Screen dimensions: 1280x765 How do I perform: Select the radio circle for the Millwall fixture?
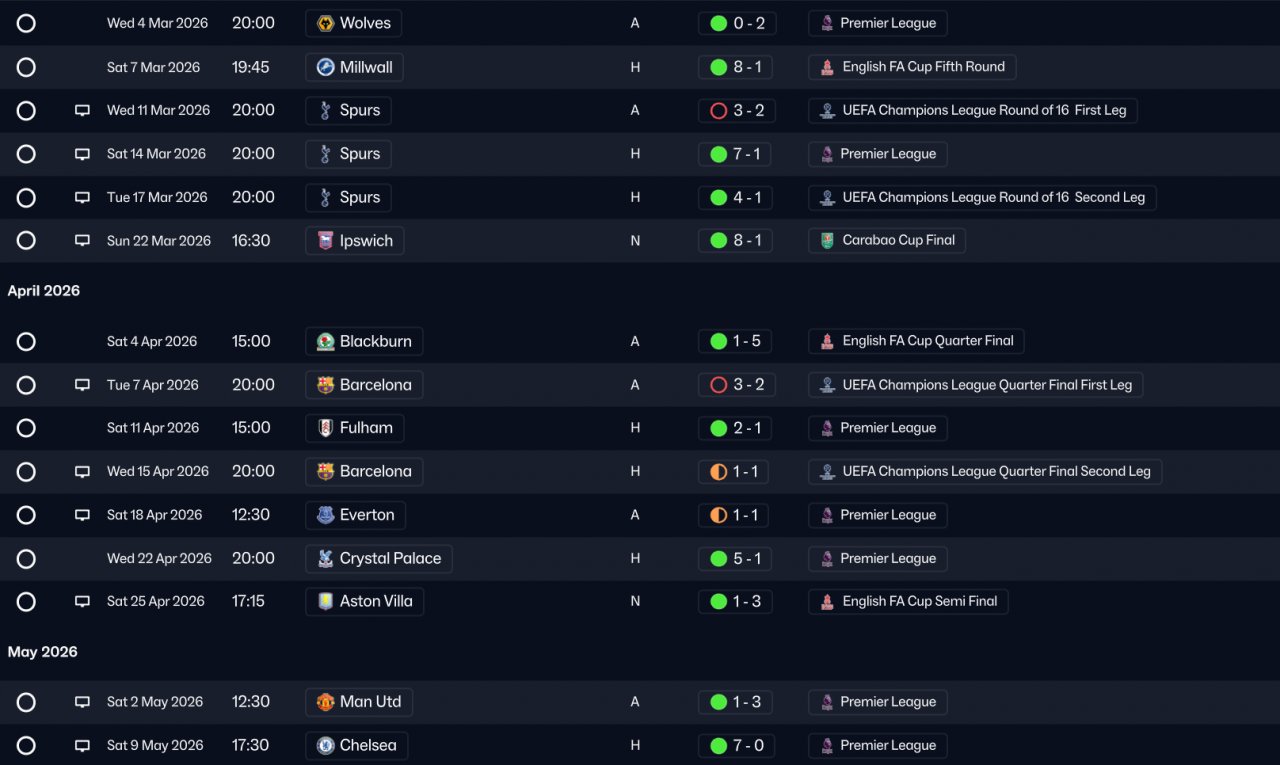pyautogui.click(x=26, y=67)
